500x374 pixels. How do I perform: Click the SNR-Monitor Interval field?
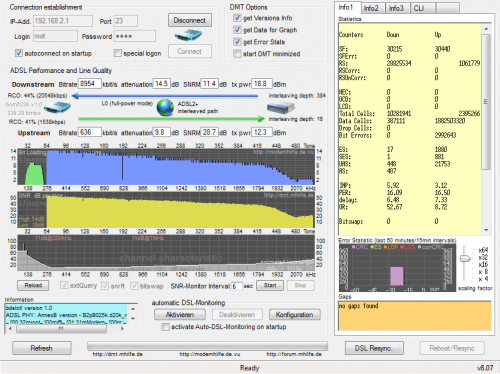click(x=237, y=286)
